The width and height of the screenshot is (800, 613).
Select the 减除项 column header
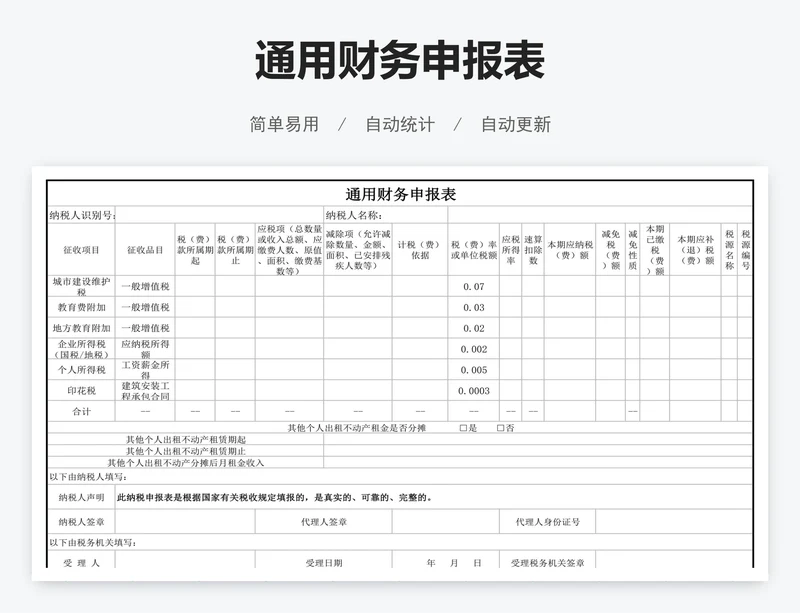coord(358,250)
